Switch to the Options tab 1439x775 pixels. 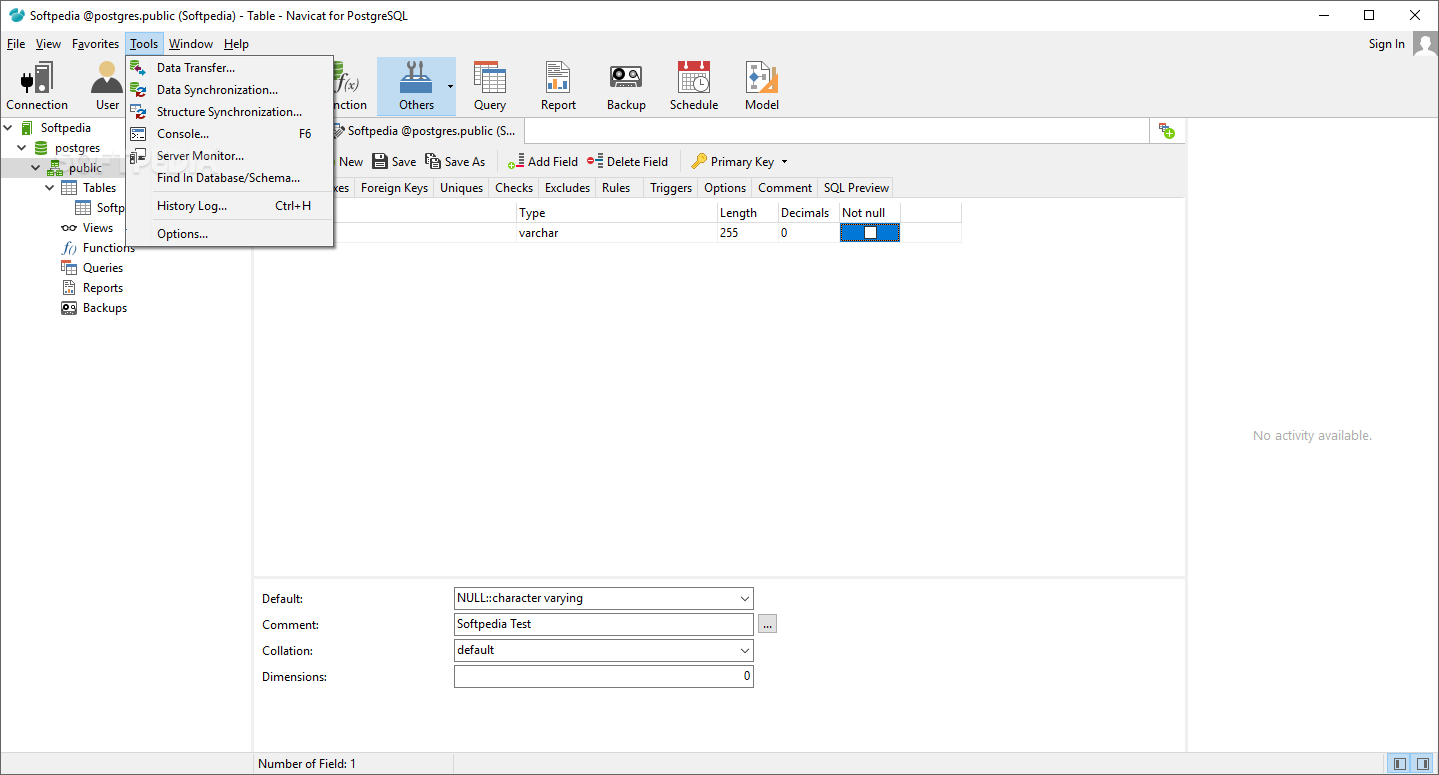point(725,188)
